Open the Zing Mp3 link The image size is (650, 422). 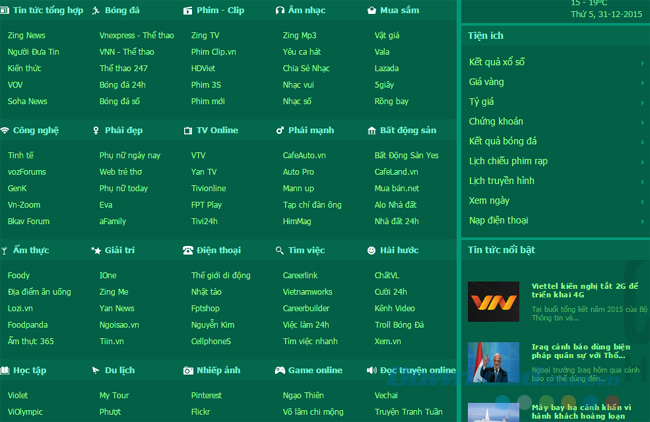tap(299, 35)
